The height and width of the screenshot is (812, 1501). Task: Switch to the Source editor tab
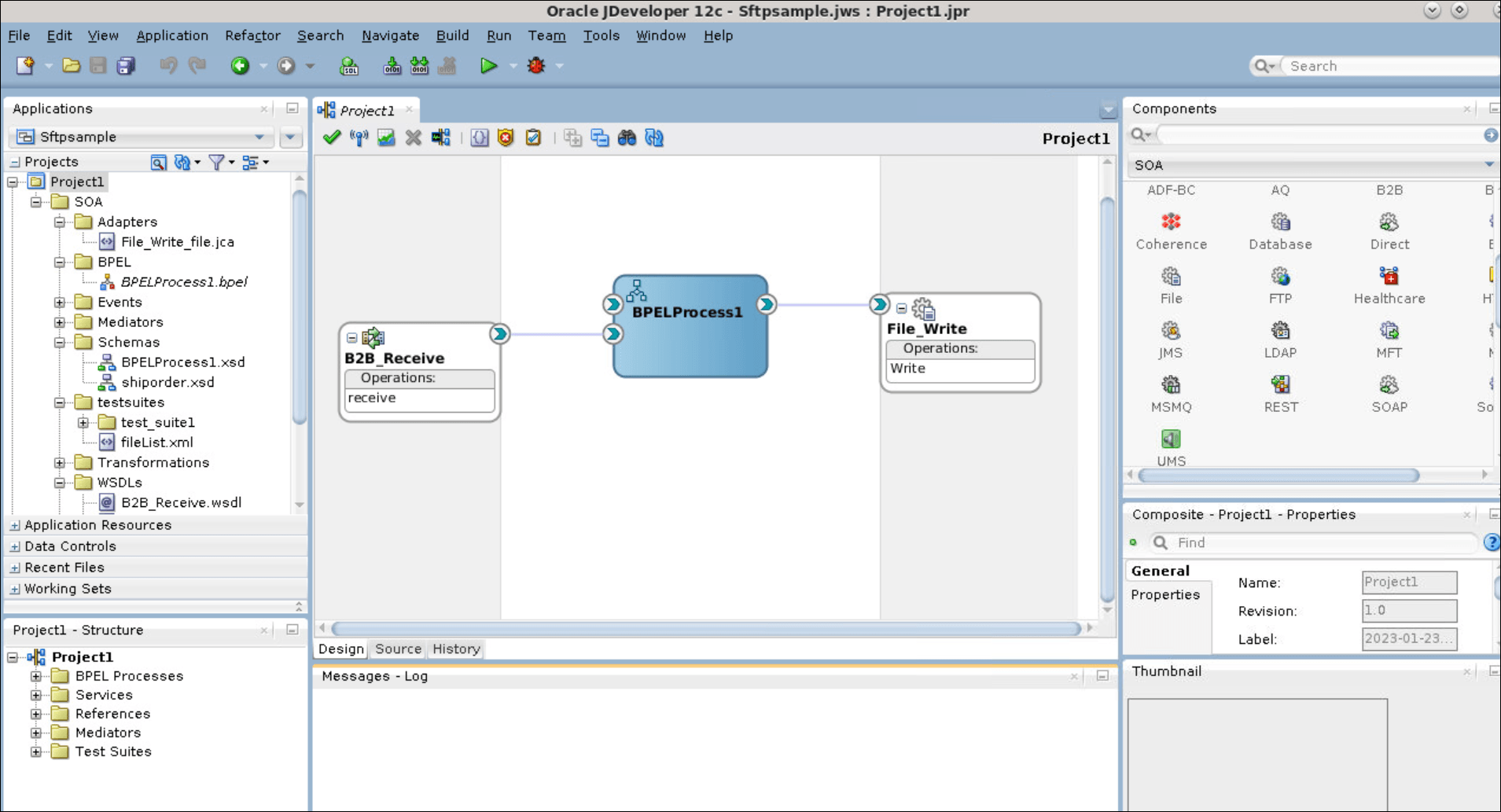398,649
